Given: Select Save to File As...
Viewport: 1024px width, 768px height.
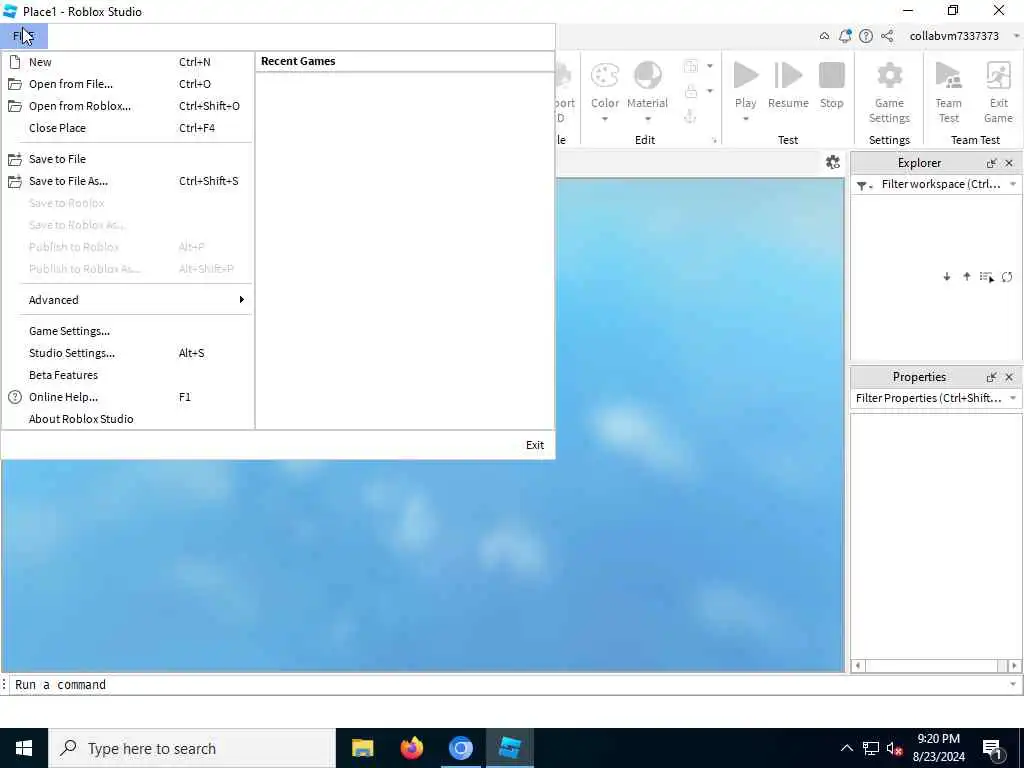Looking at the screenshot, I should (127, 181).
